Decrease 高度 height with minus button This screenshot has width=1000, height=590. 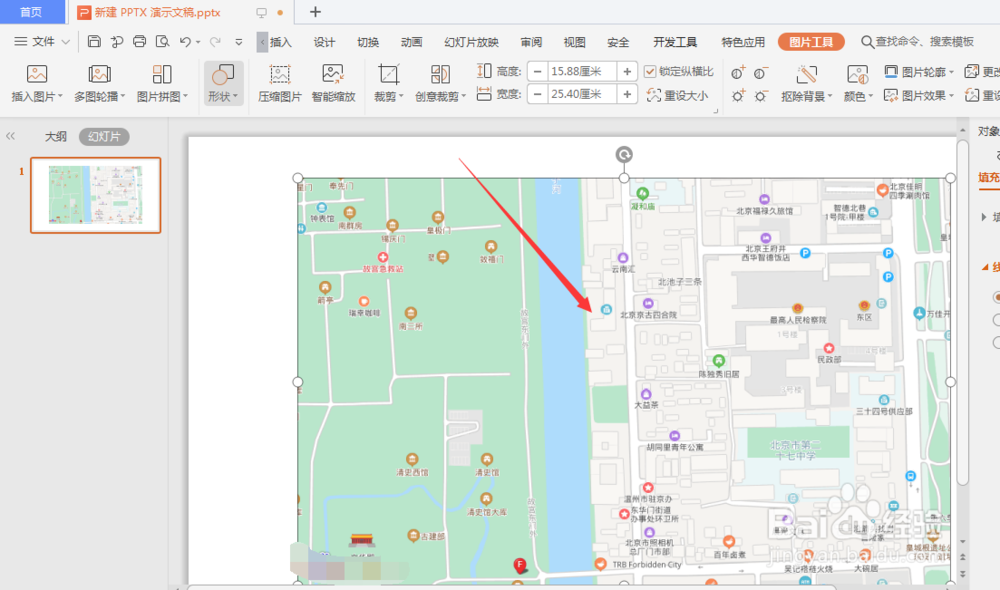[x=537, y=71]
